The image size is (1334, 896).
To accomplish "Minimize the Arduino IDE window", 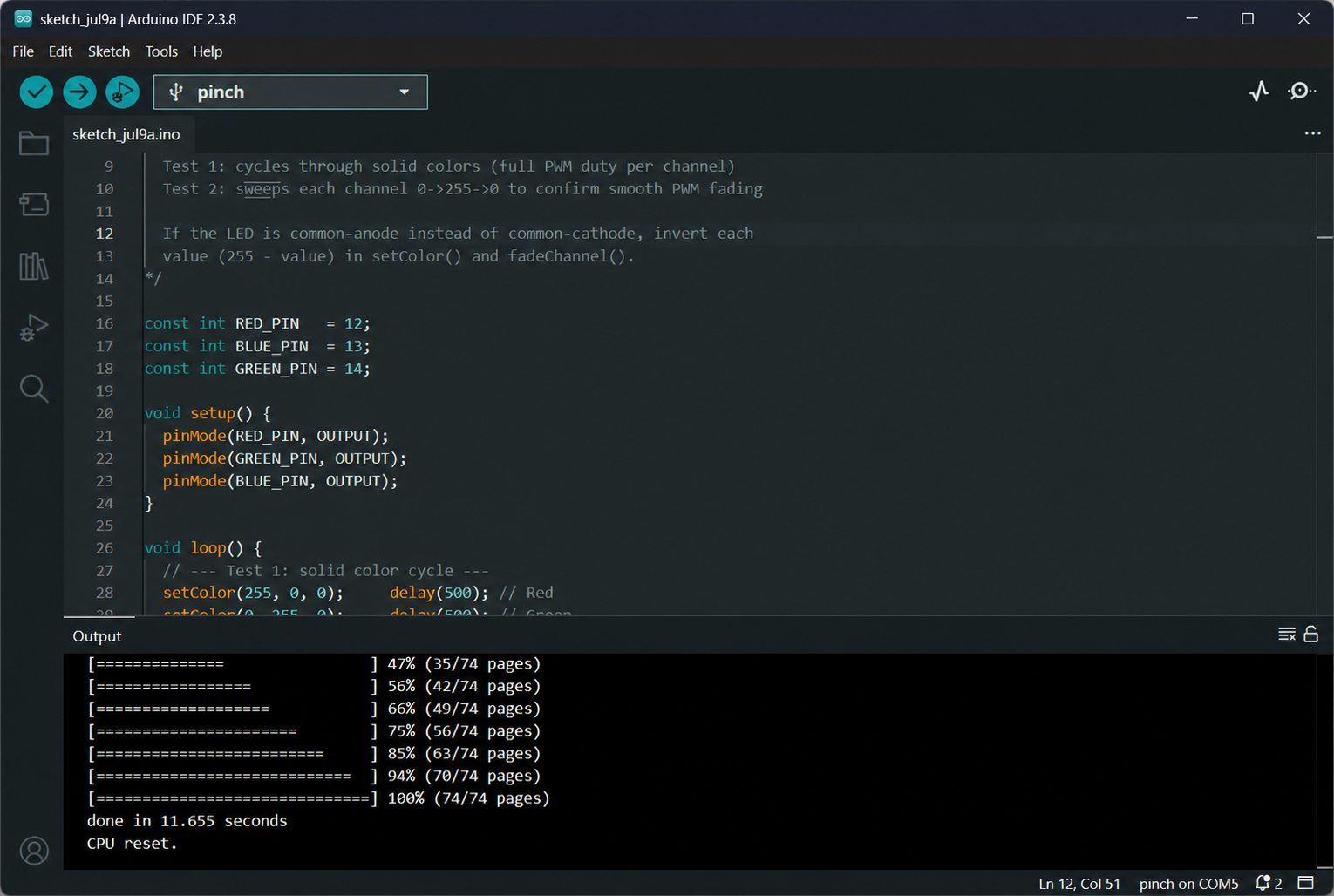I will point(1192,18).
